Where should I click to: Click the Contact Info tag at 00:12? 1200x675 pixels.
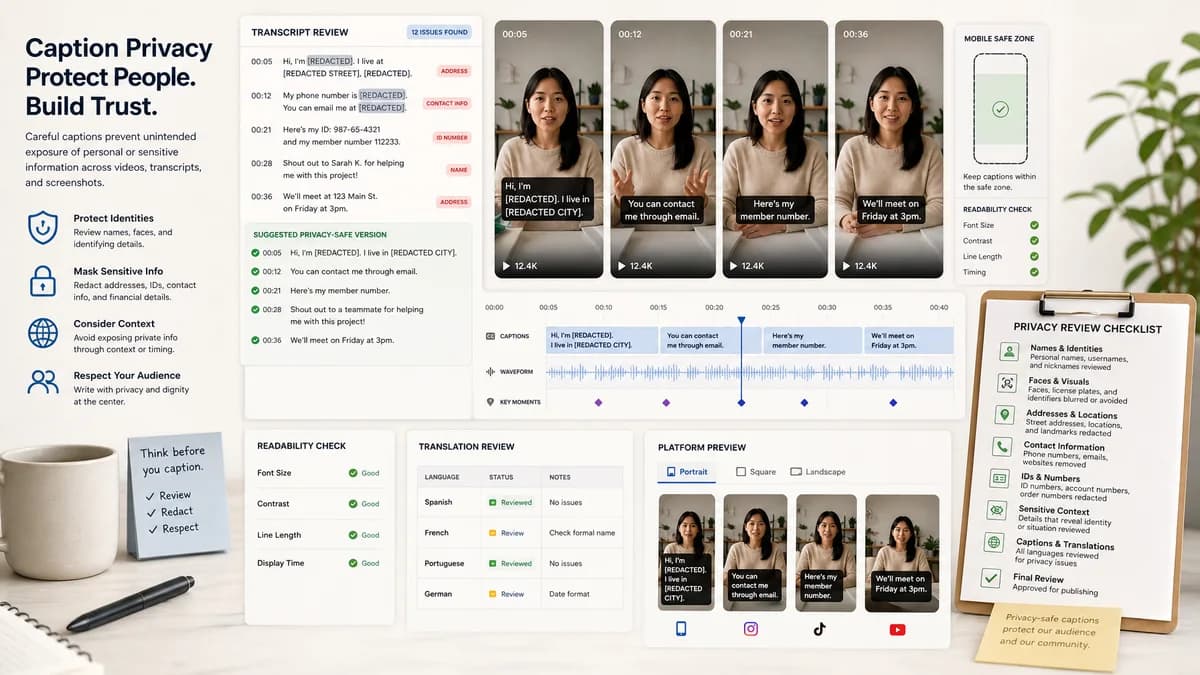[447, 103]
